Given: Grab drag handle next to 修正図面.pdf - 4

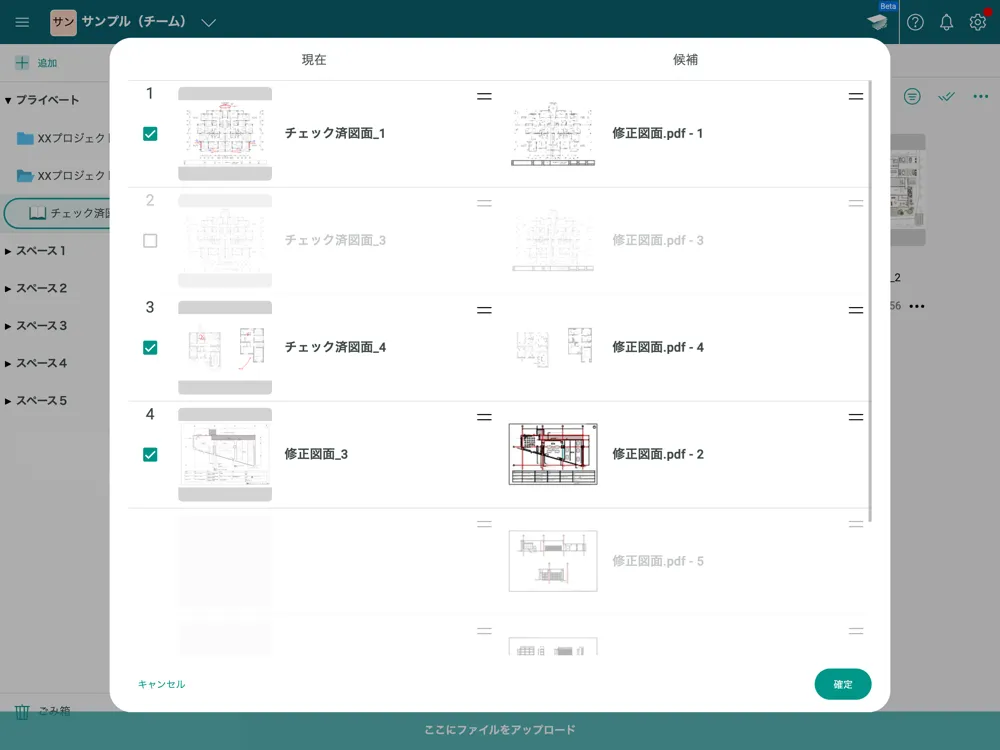Looking at the screenshot, I should [x=856, y=310].
